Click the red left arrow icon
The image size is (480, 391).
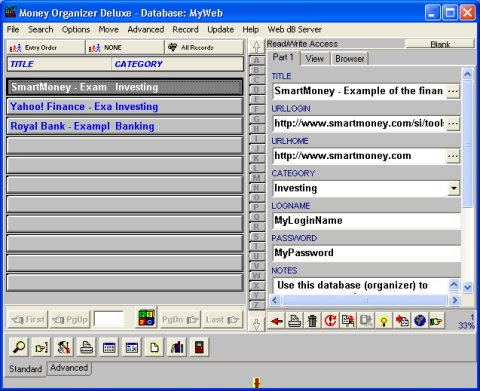point(277,321)
